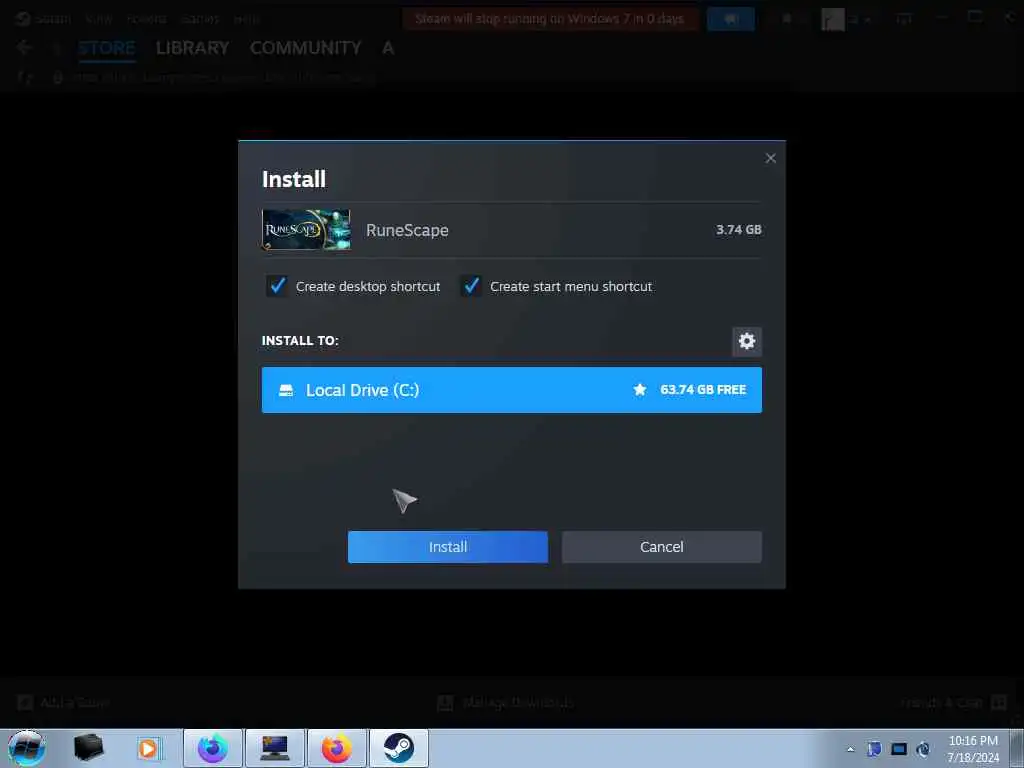Click the 3.74 GB size label
Viewport: 1024px width, 768px height.
pyautogui.click(x=739, y=229)
